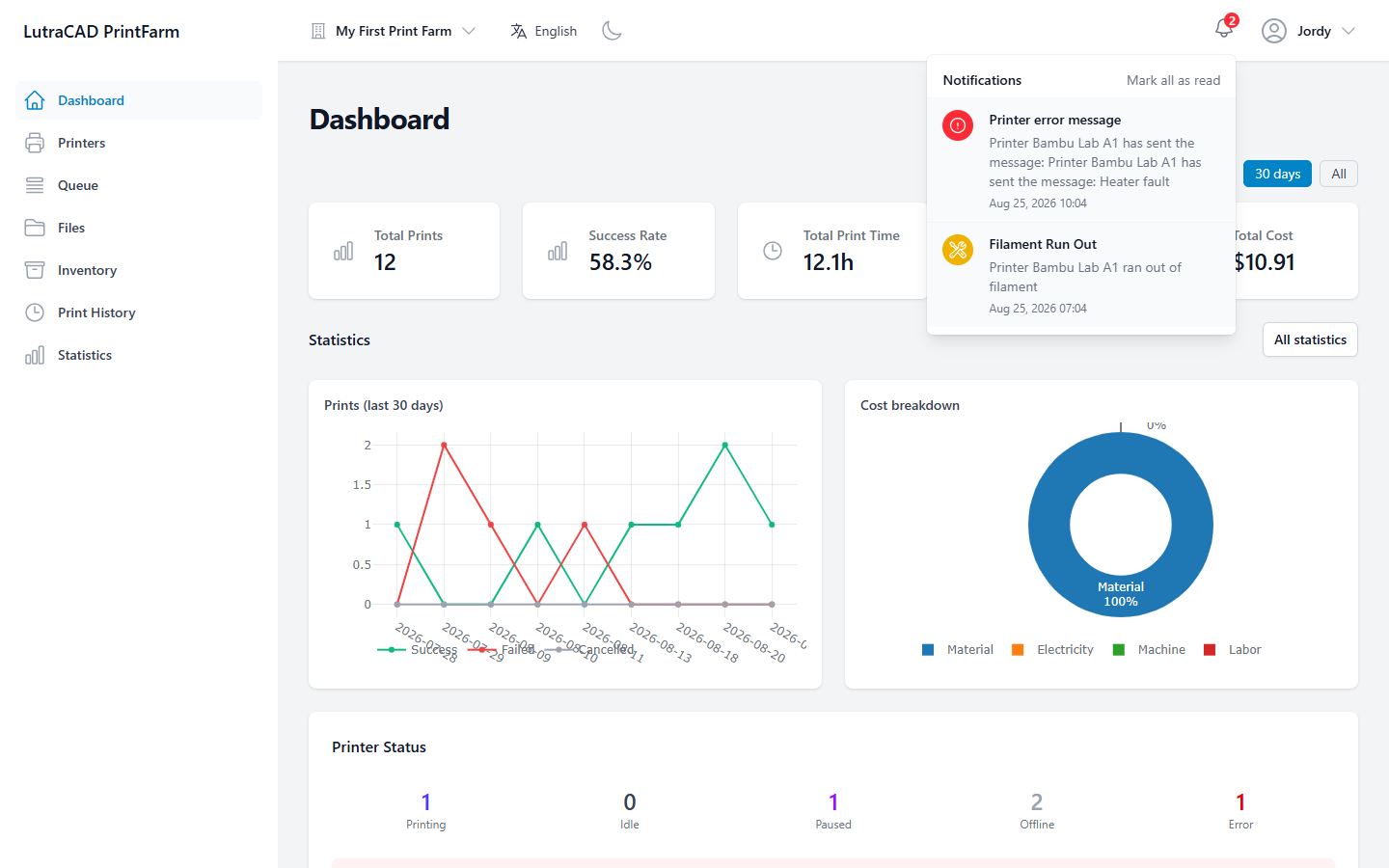
Task: Click the translate language icon
Action: click(x=518, y=31)
